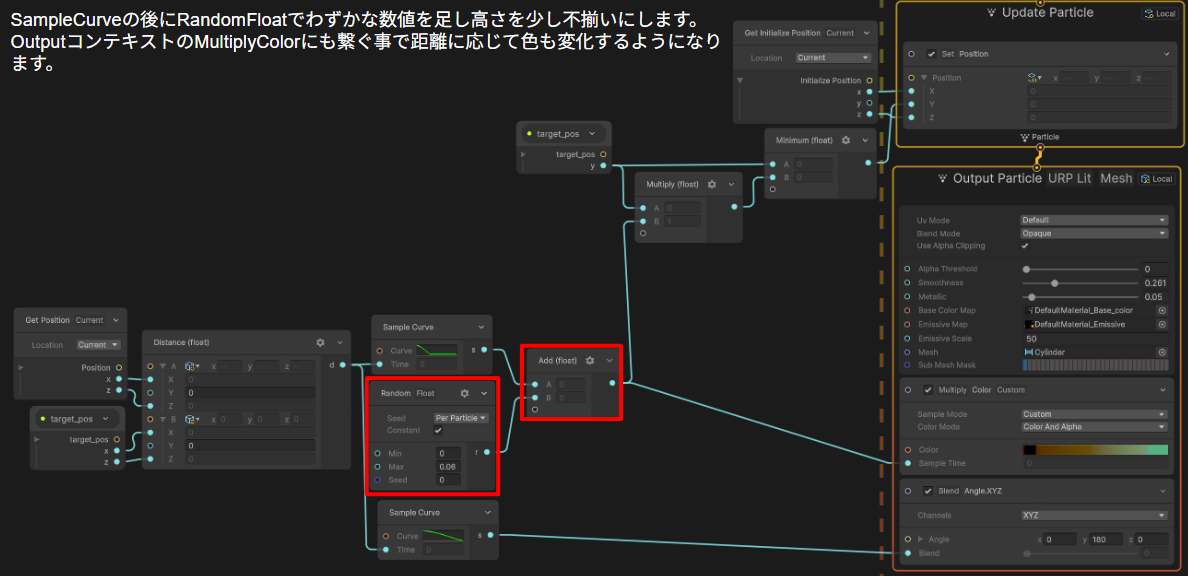The image size is (1188, 576).
Task: Click the Local space button on Update Particle
Action: (1160, 14)
